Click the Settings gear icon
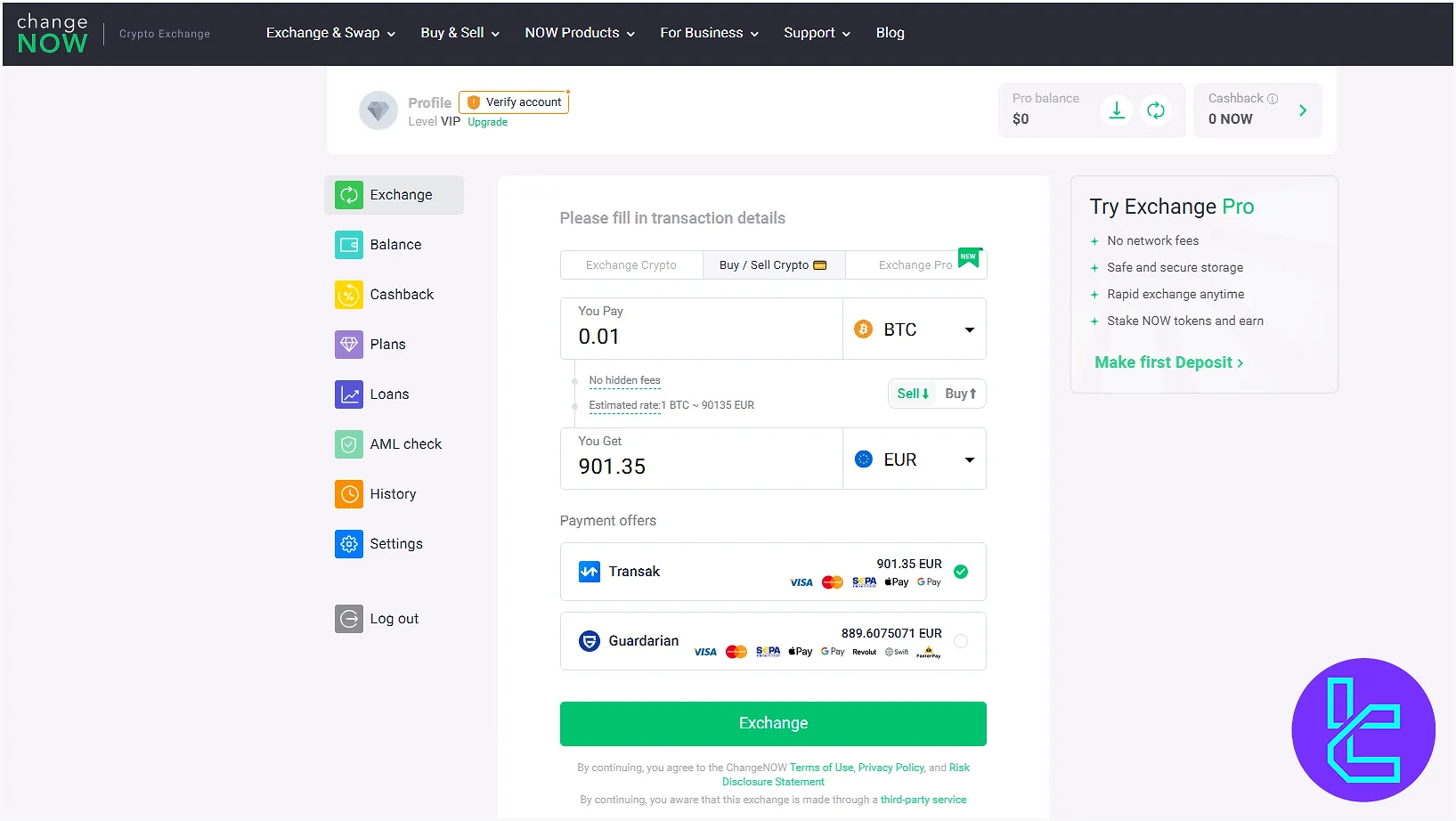The height and width of the screenshot is (821, 1456). pos(349,544)
